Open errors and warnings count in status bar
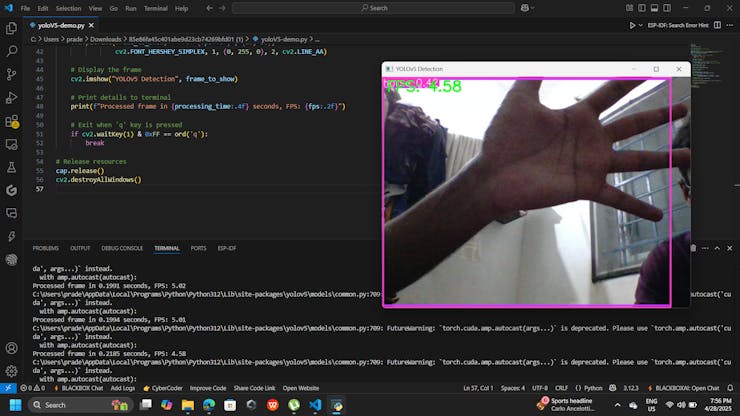 click(33, 388)
